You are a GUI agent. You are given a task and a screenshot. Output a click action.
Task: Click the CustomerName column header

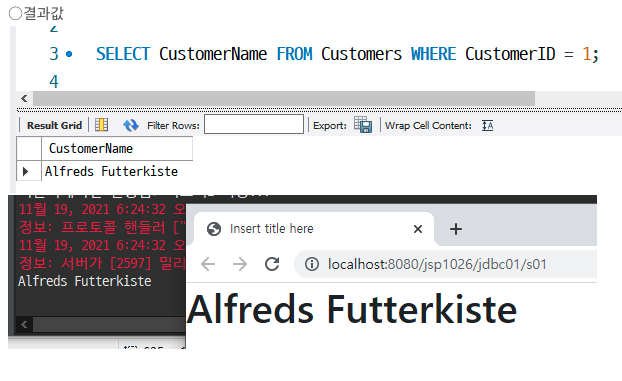click(117, 148)
